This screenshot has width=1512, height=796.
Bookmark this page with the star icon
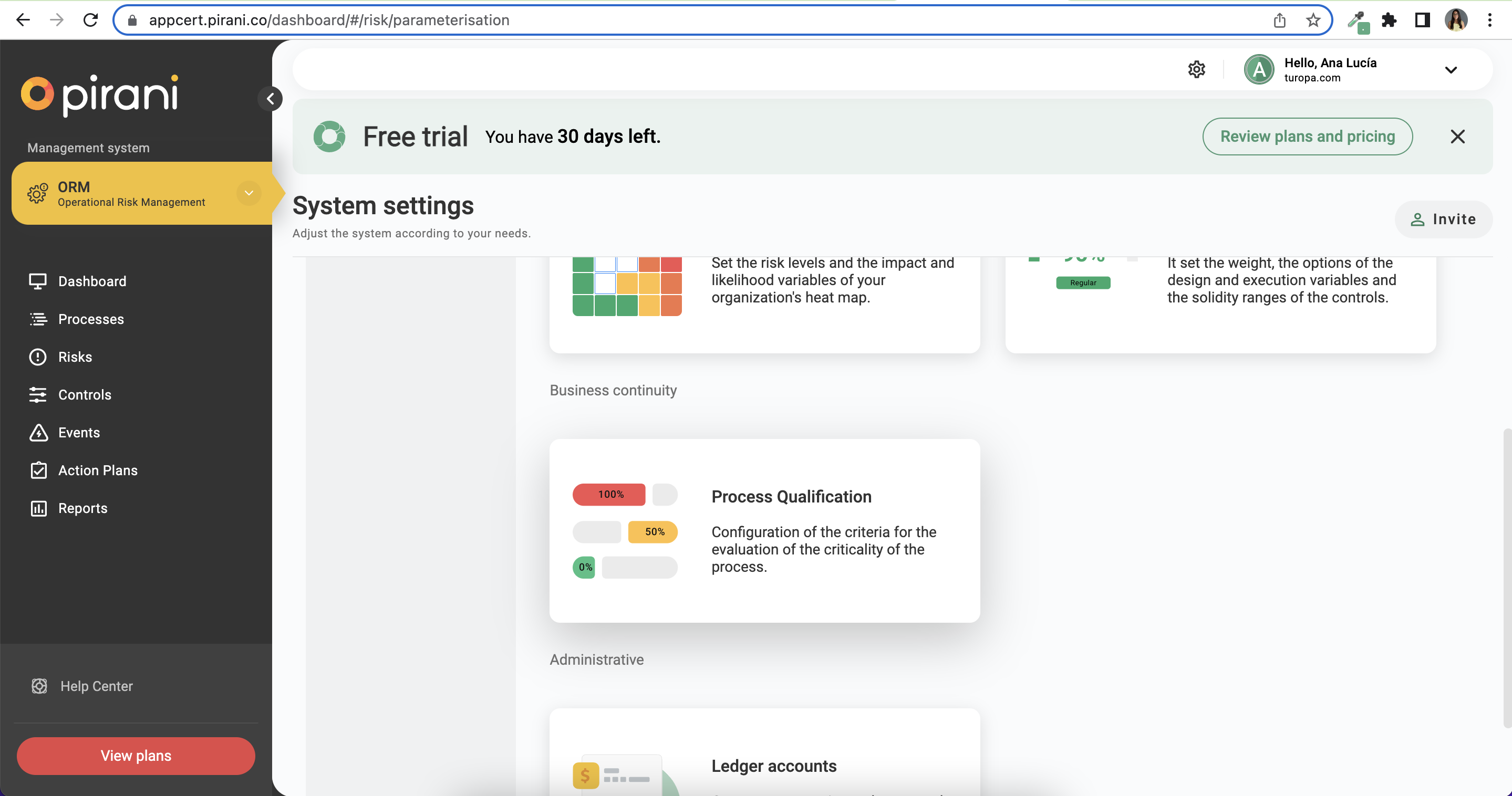click(1313, 20)
